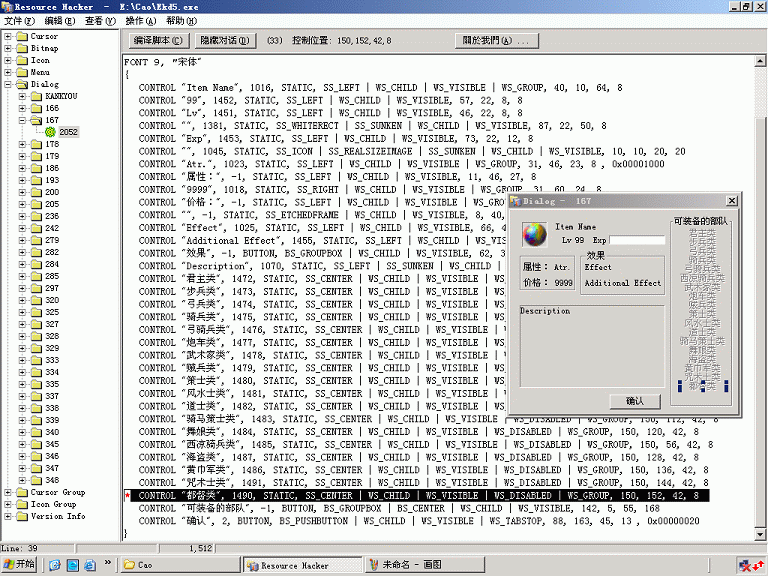Collapse the 167 folder node

click(21, 120)
